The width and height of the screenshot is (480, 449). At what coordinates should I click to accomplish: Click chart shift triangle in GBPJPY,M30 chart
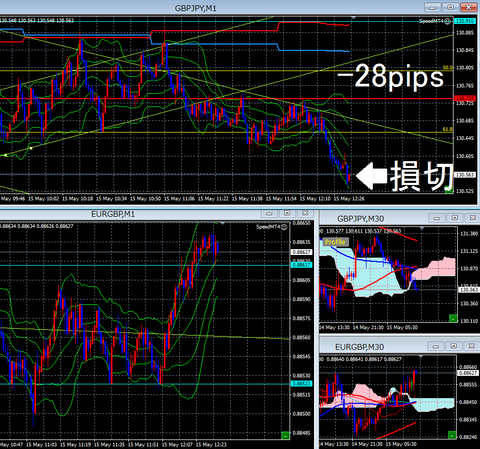coord(422,228)
